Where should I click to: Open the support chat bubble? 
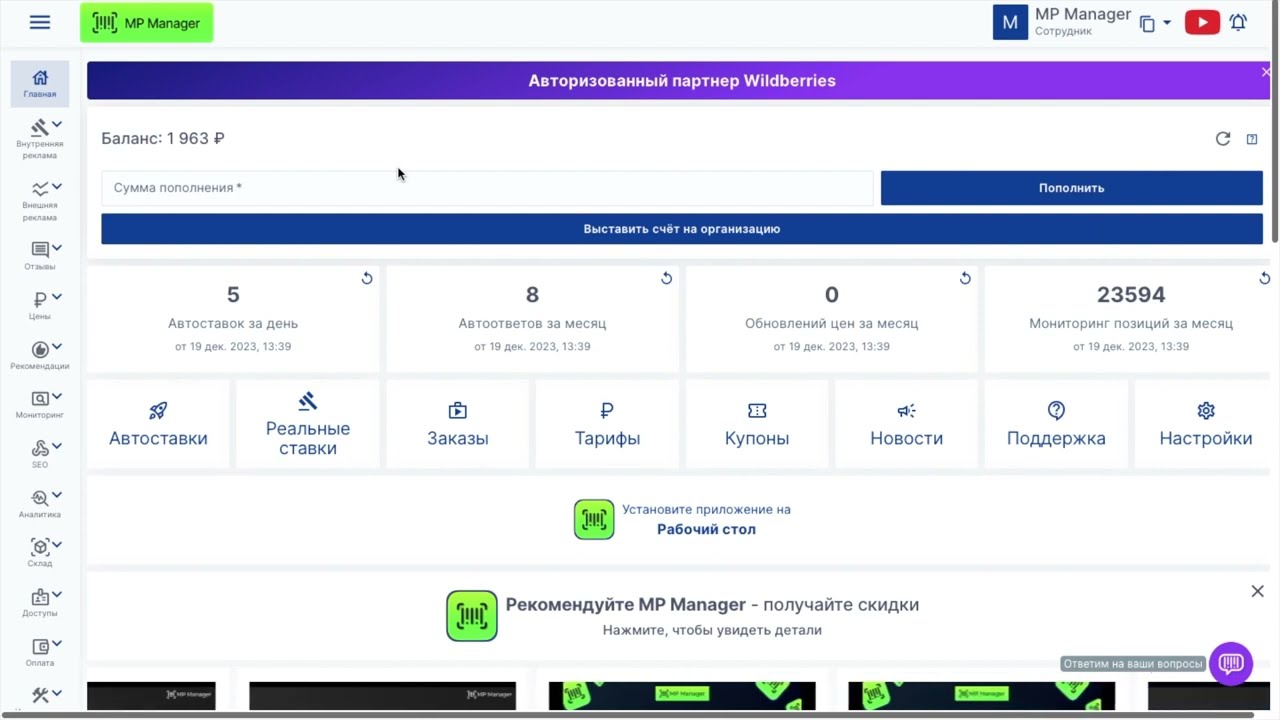click(x=1231, y=663)
